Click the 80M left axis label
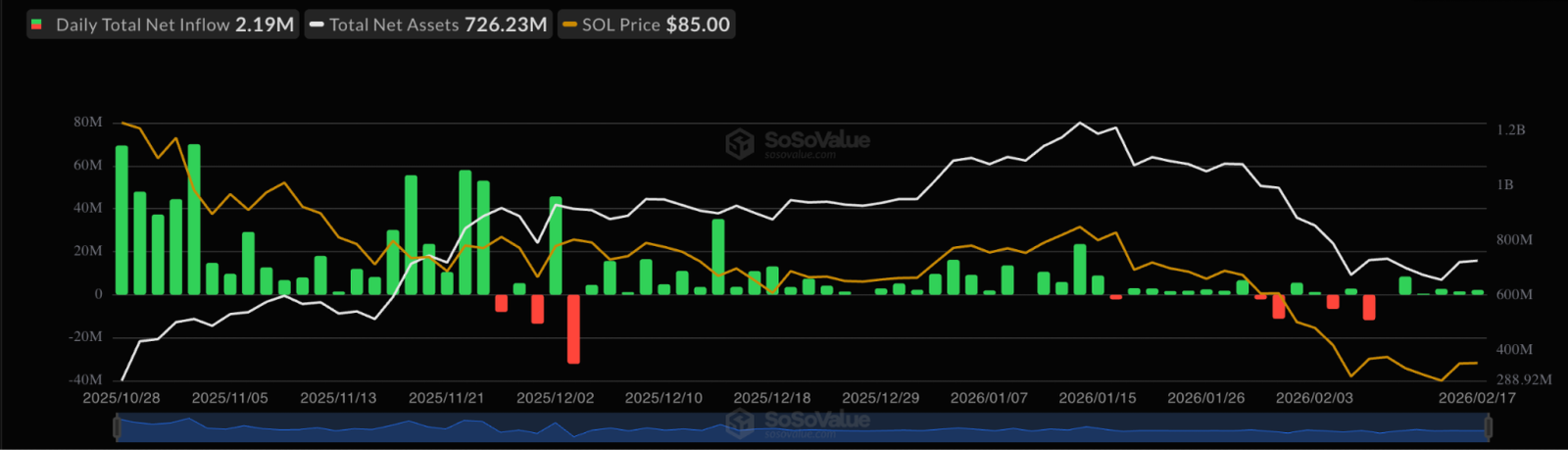The image size is (1568, 450). [x=87, y=123]
